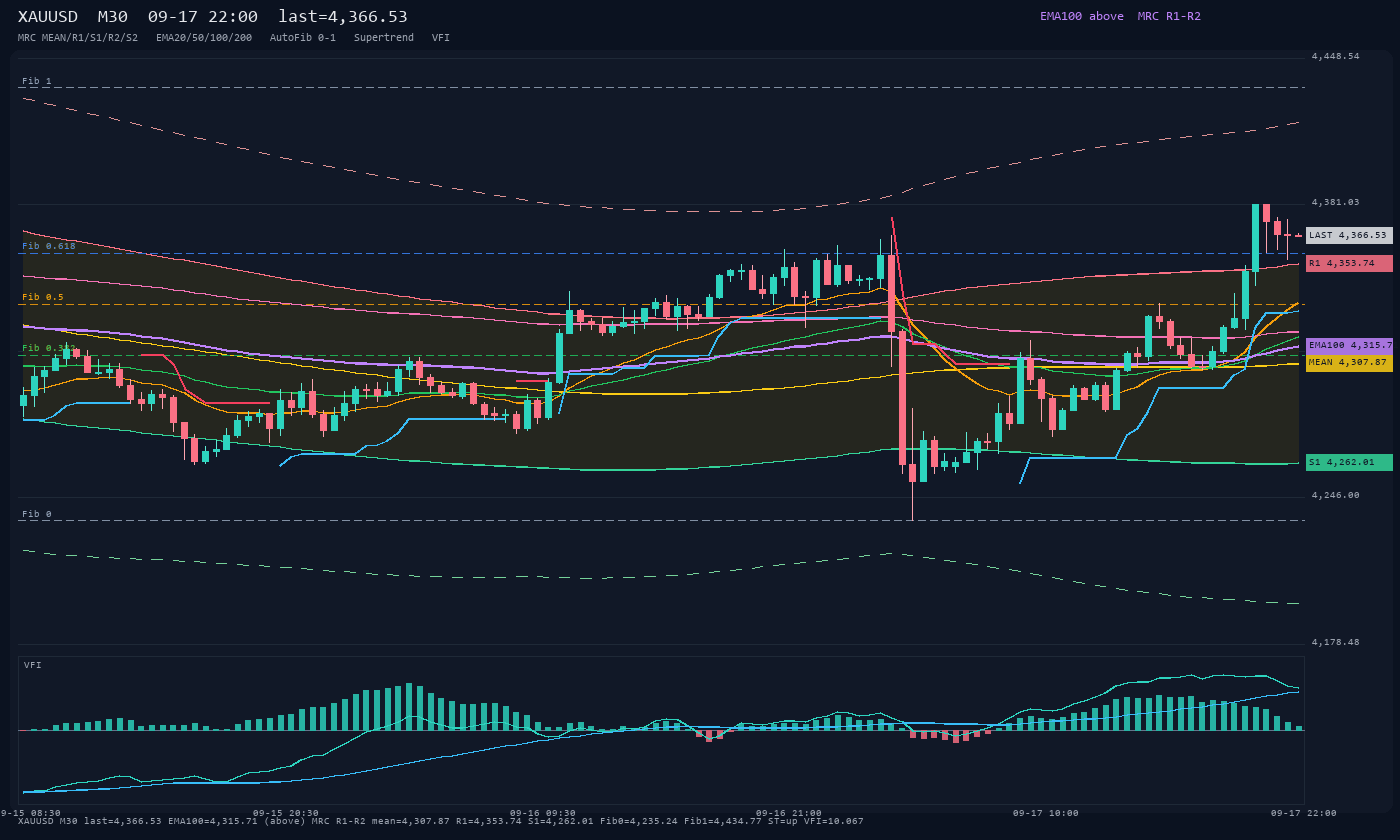Click the 4,381.03 price axis value
The height and width of the screenshot is (840, 1400).
[1336, 202]
